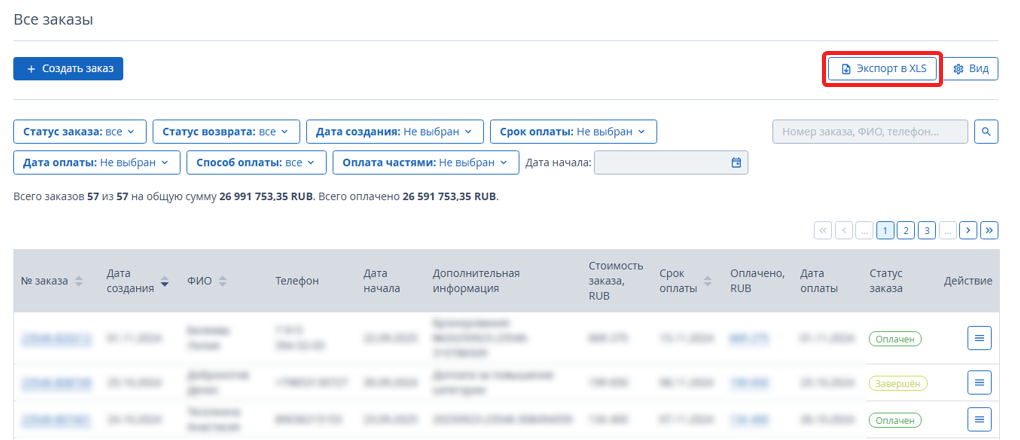The height and width of the screenshot is (440, 1020).
Task: Go to page 3 in pagination
Action: pos(926,230)
